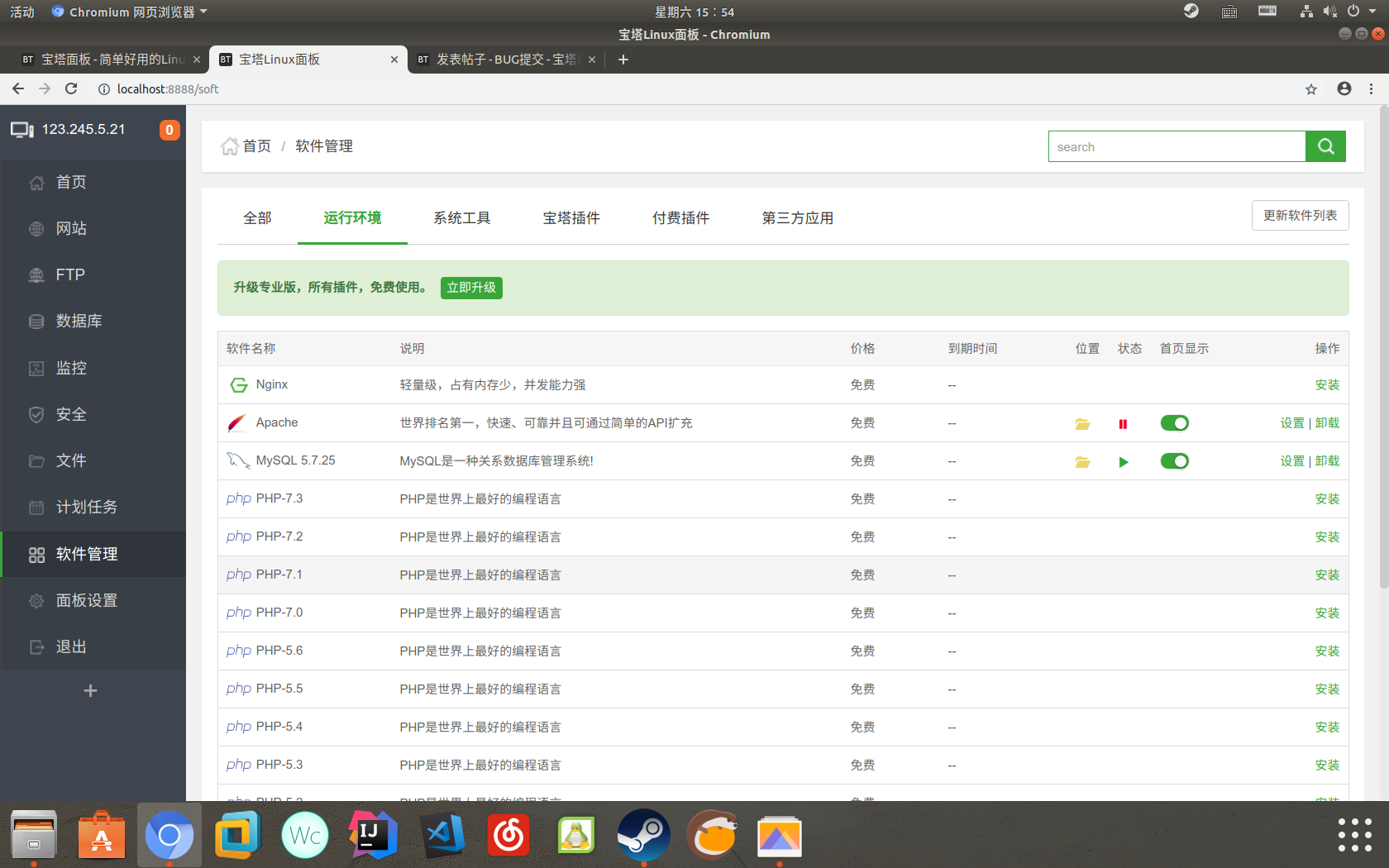
Task: Toggle MySQL homepage display switch
Action: click(1174, 461)
